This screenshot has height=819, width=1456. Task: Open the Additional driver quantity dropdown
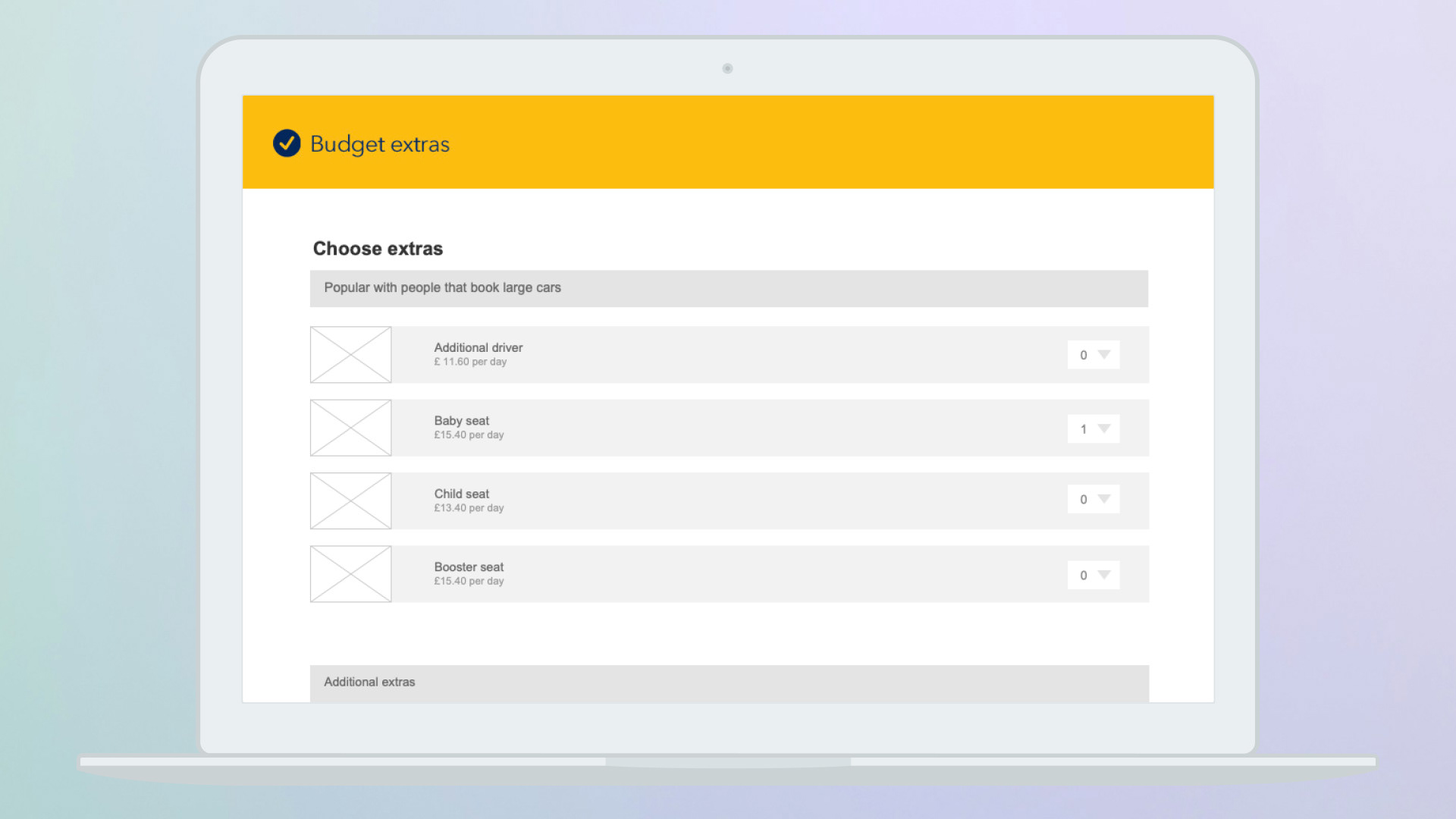point(1094,355)
